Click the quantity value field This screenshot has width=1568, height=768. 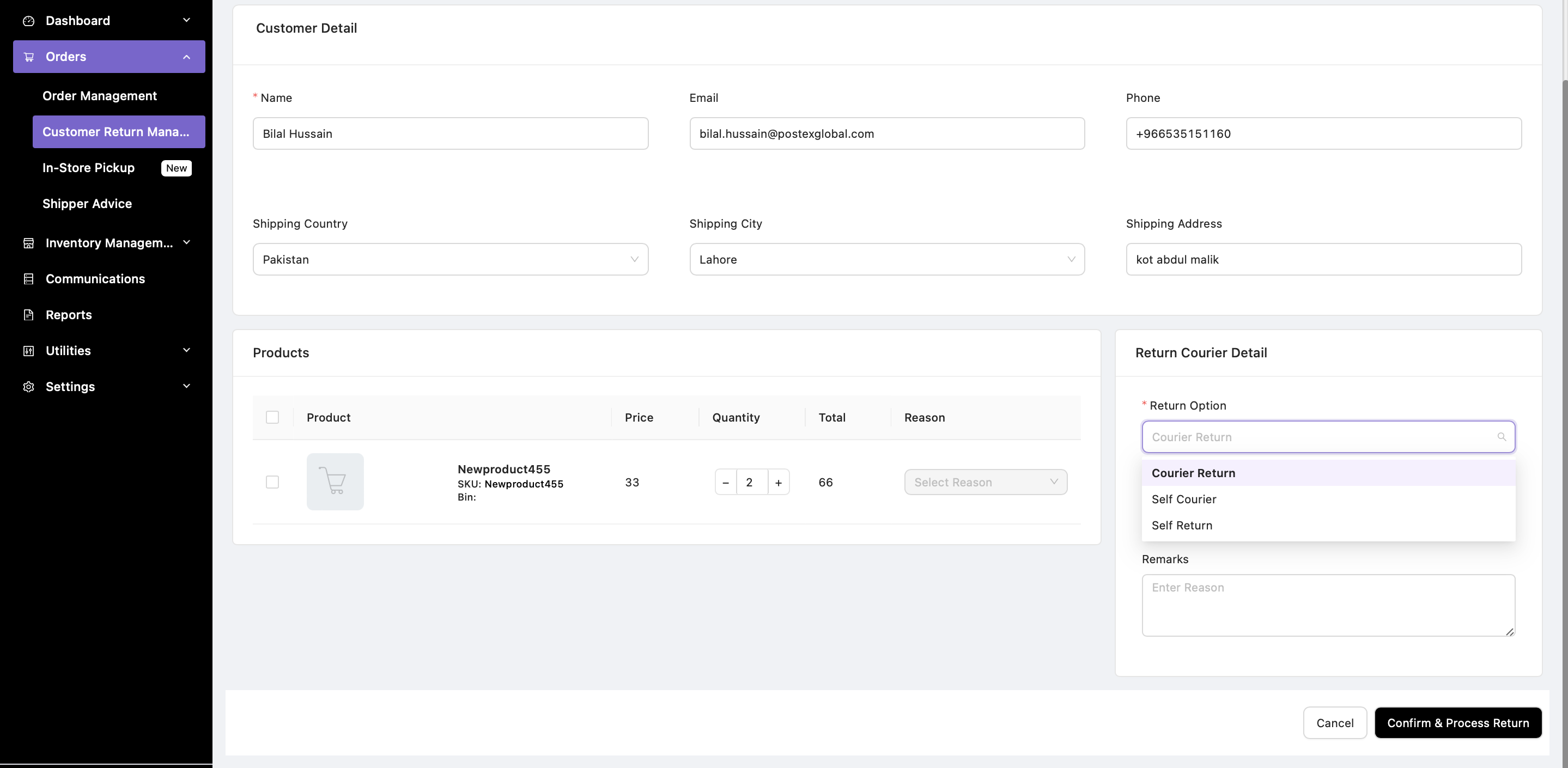point(752,482)
